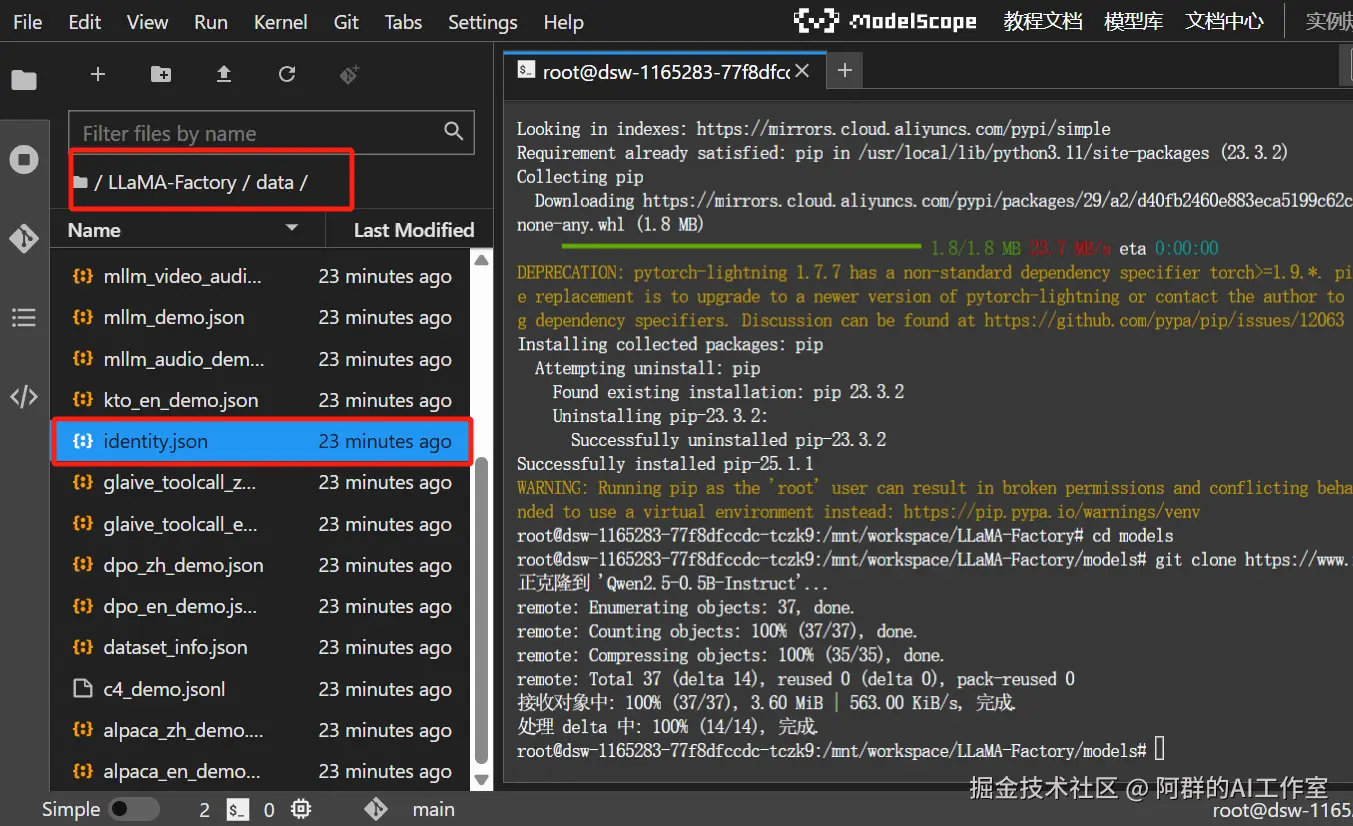Toggle Simple interface mode switch
1353x826 pixels.
pos(133,810)
